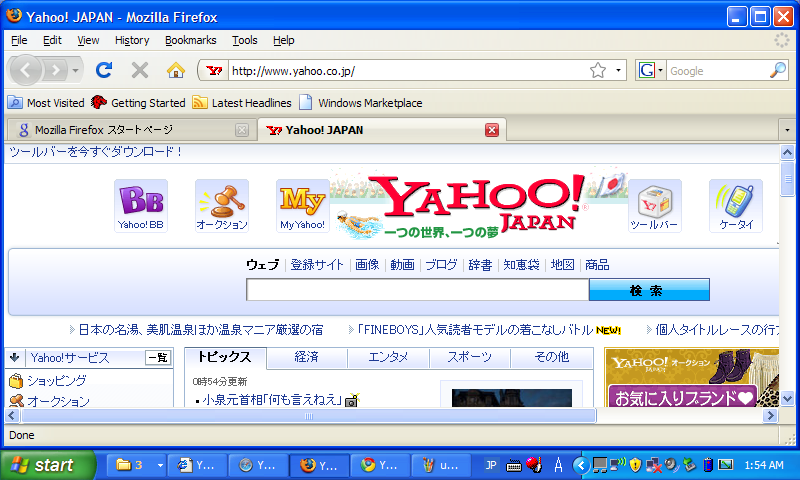Open the Google search engine dropdown

(660, 70)
